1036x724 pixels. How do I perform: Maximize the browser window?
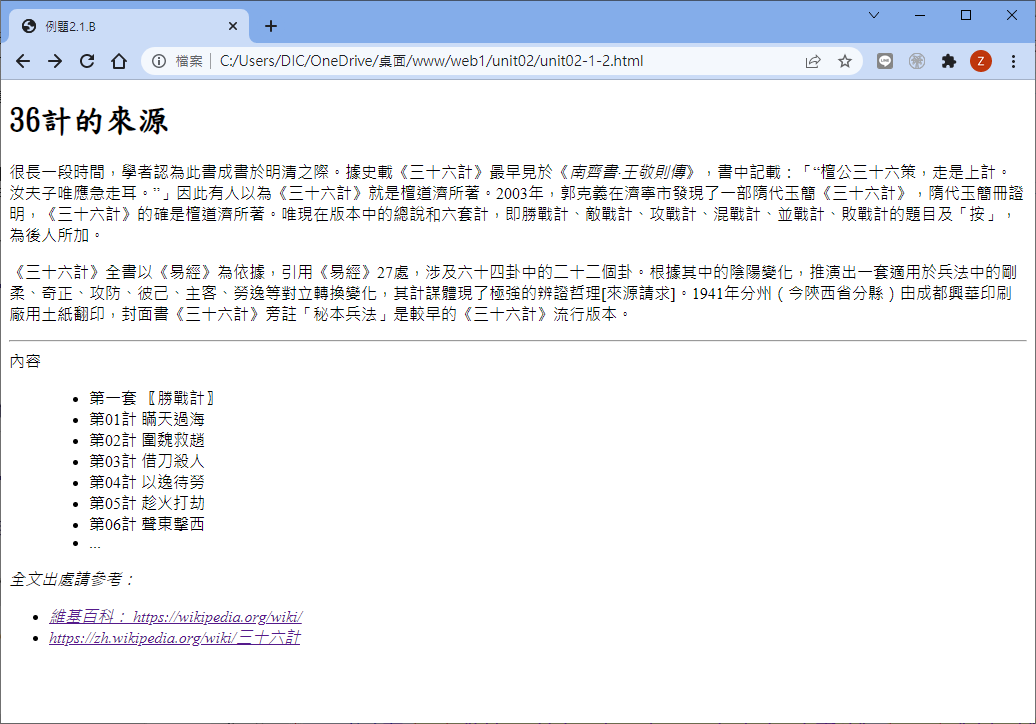tap(966, 15)
